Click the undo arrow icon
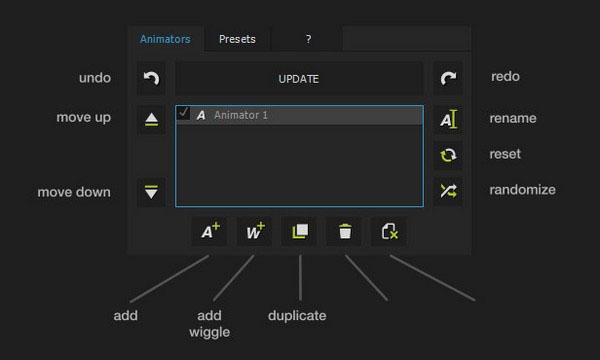 [151, 79]
